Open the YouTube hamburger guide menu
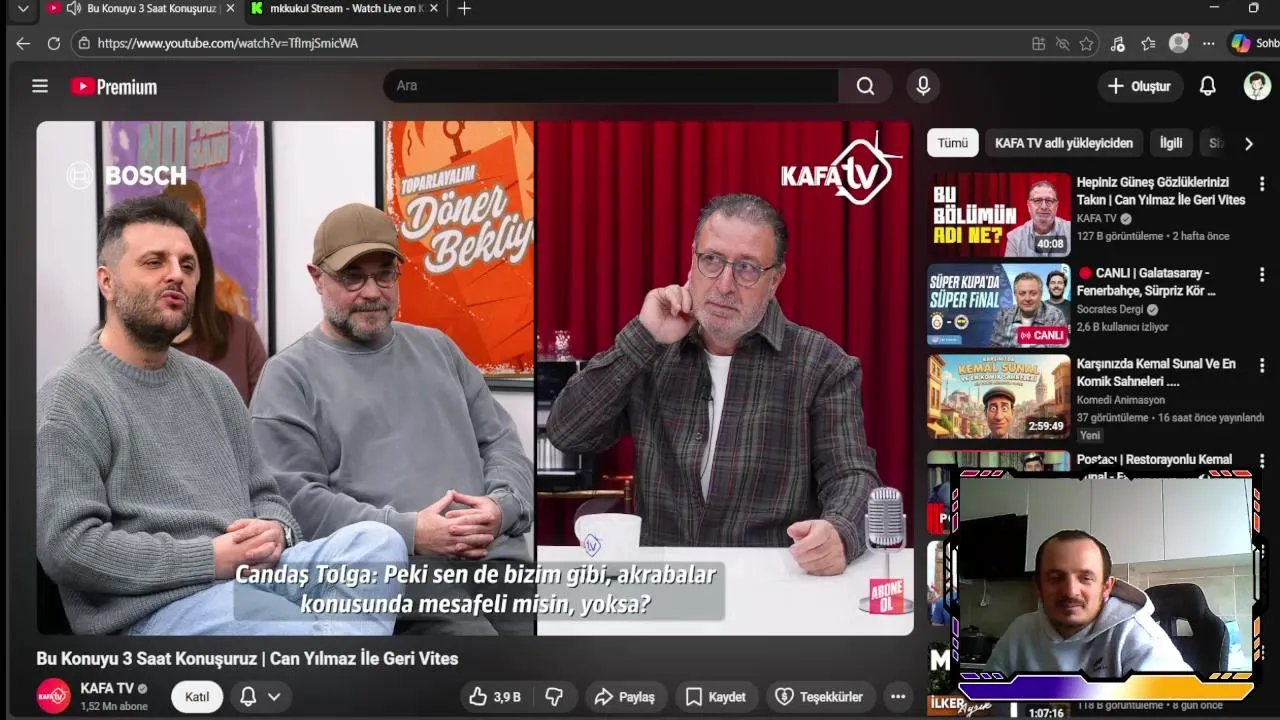 [40, 86]
